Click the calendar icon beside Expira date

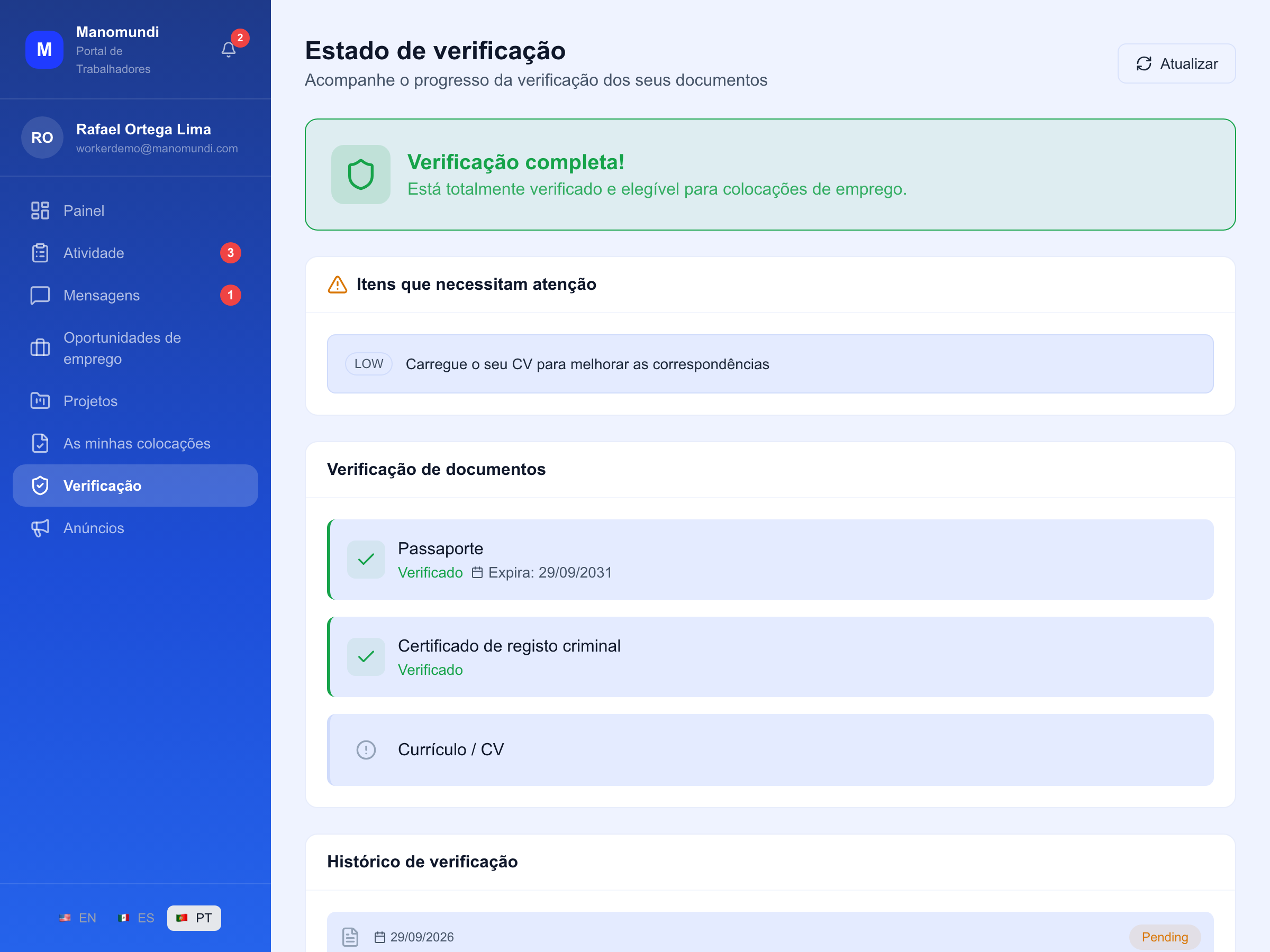coord(477,573)
